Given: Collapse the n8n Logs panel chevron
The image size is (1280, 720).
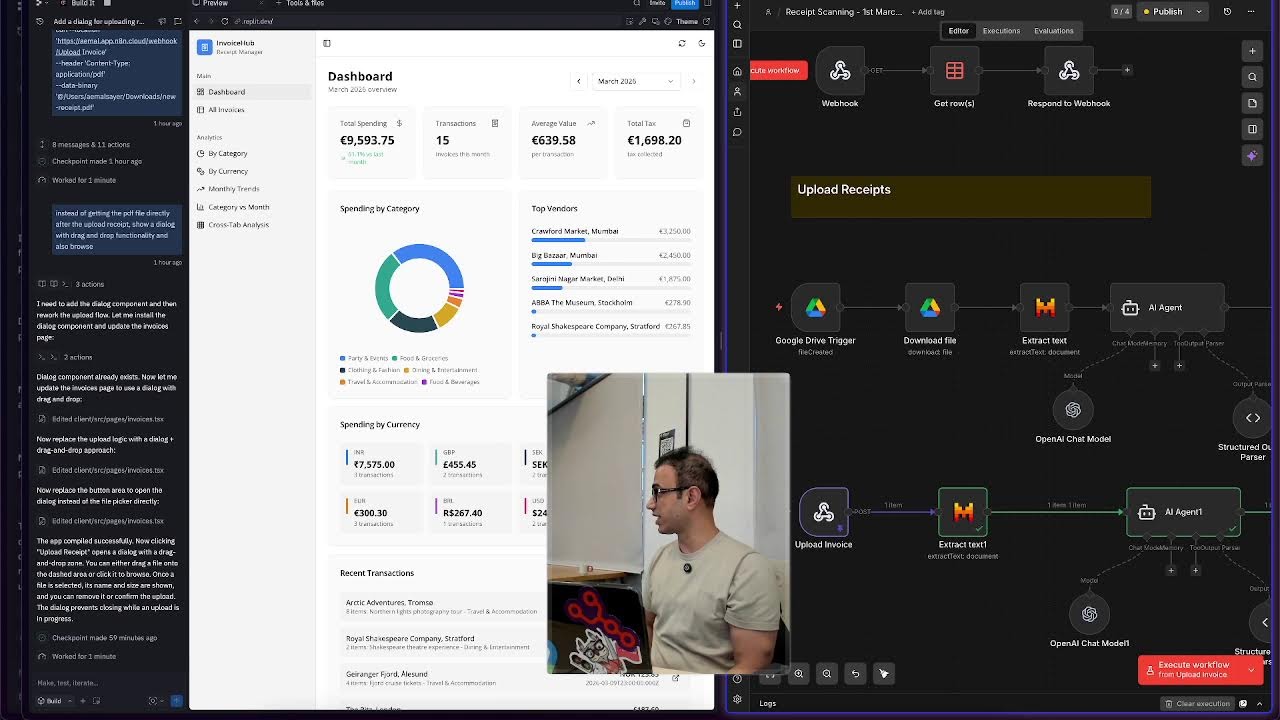Looking at the screenshot, I should tap(1257, 703).
